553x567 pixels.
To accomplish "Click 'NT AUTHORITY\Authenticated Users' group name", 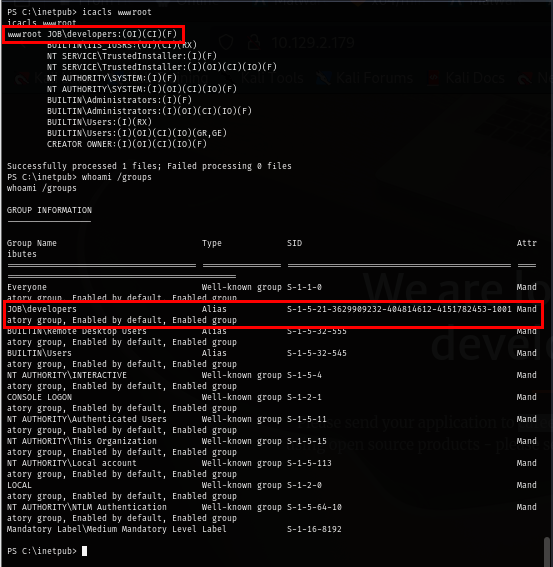I will click(87, 419).
